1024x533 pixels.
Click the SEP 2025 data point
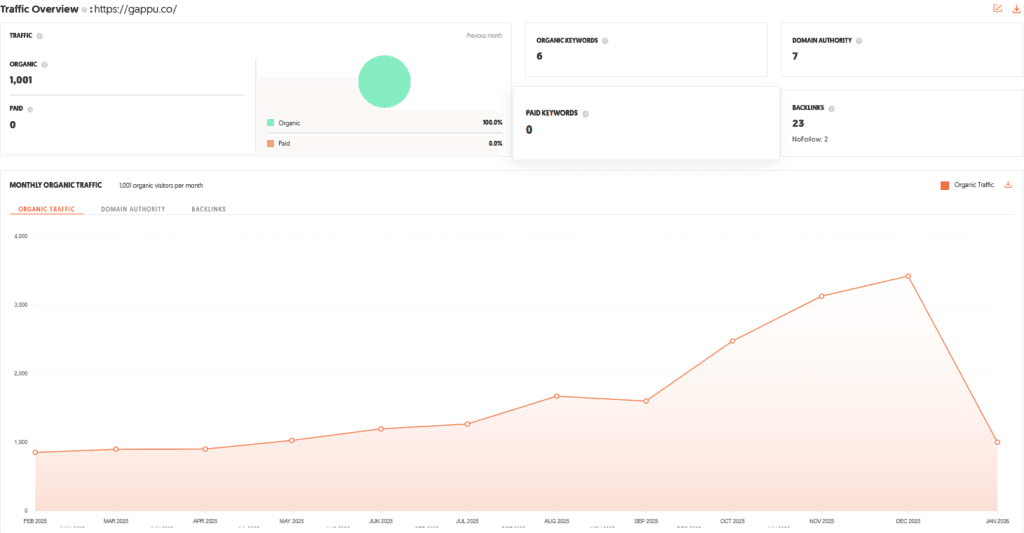[646, 401]
